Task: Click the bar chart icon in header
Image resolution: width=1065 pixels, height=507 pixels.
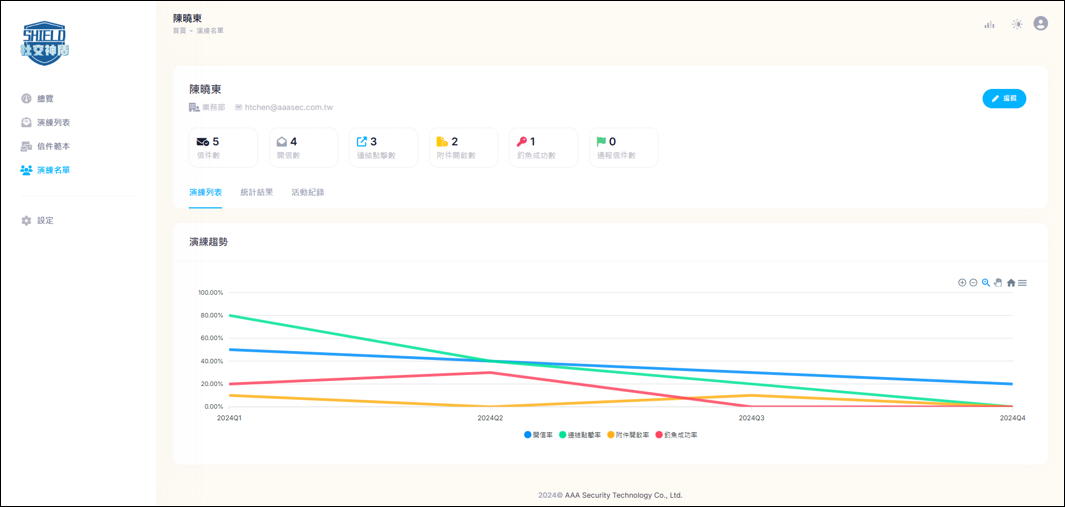Action: pos(990,24)
